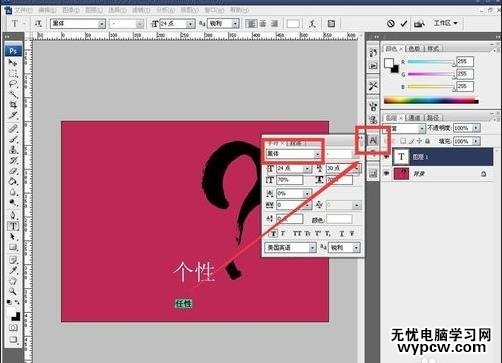
Task: Open the Image menu
Action: click(x=71, y=10)
